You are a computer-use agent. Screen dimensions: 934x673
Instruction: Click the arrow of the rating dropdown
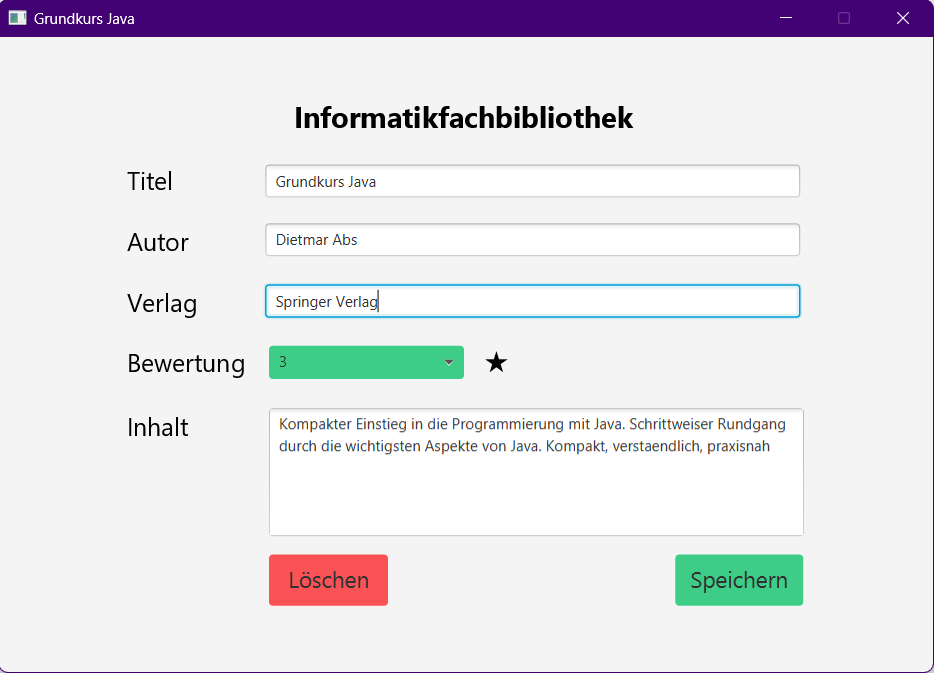coord(449,363)
